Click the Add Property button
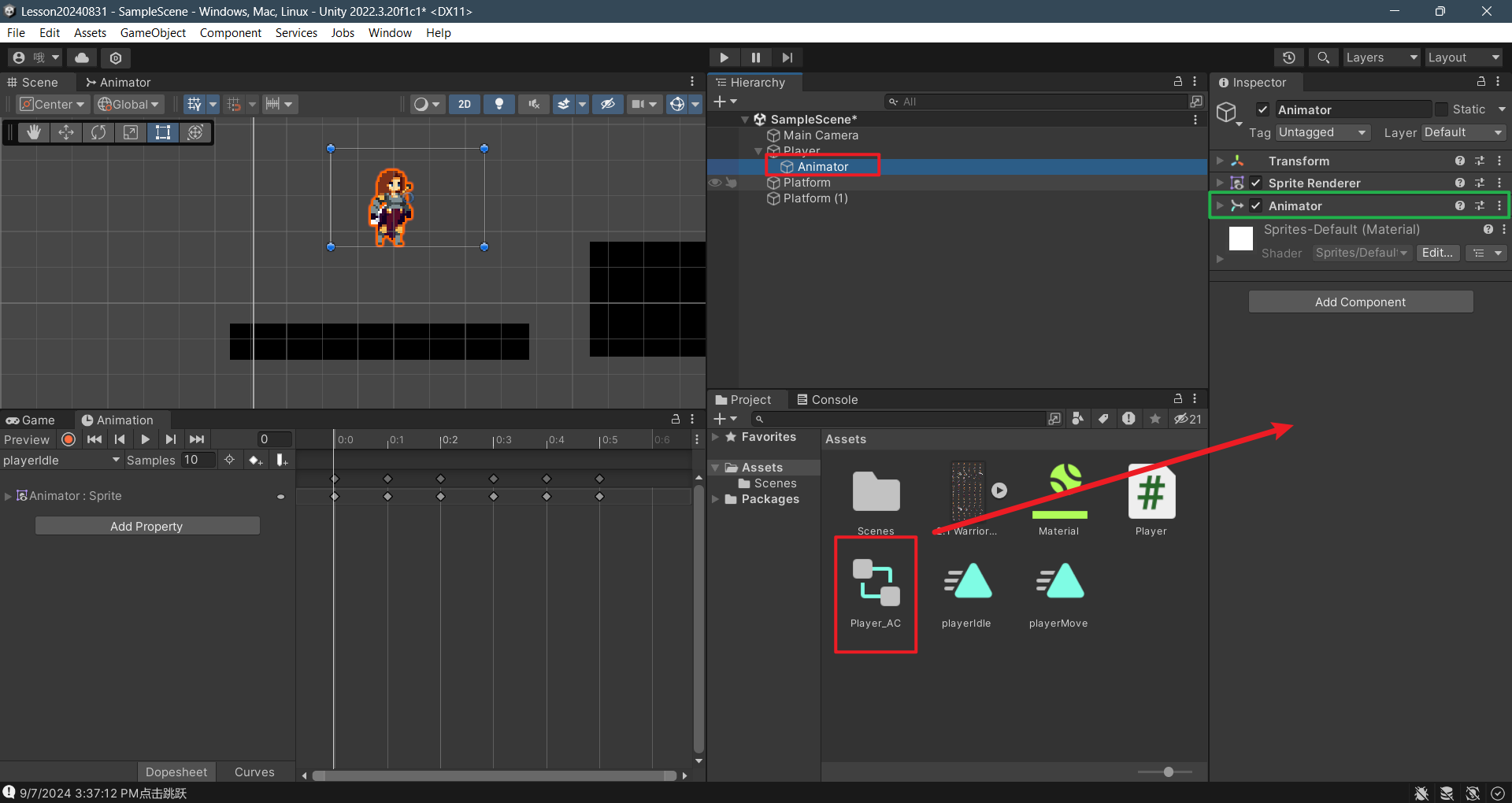 [x=147, y=526]
